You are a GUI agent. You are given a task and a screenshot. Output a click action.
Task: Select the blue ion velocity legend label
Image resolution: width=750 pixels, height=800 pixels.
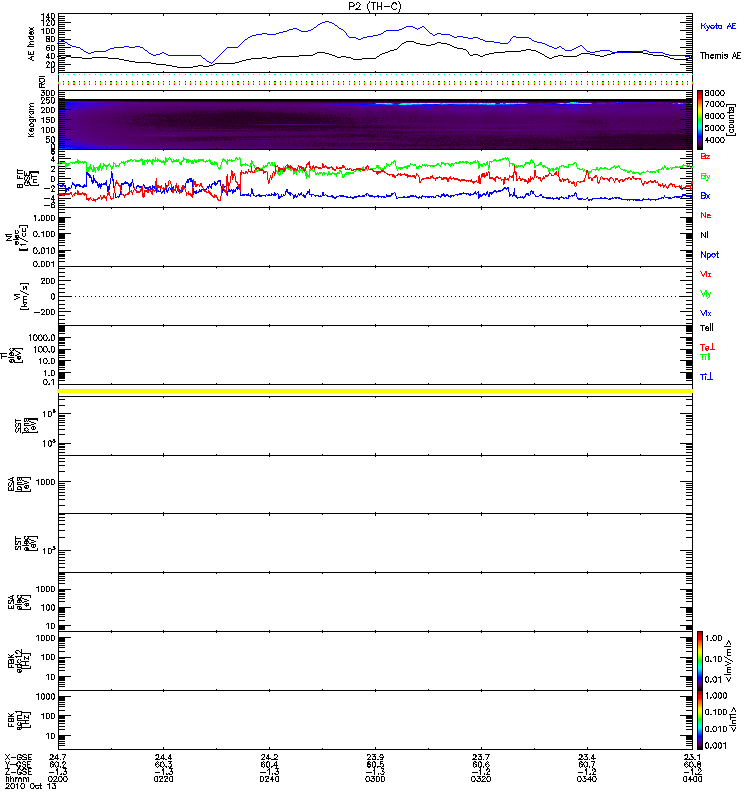pos(706,314)
